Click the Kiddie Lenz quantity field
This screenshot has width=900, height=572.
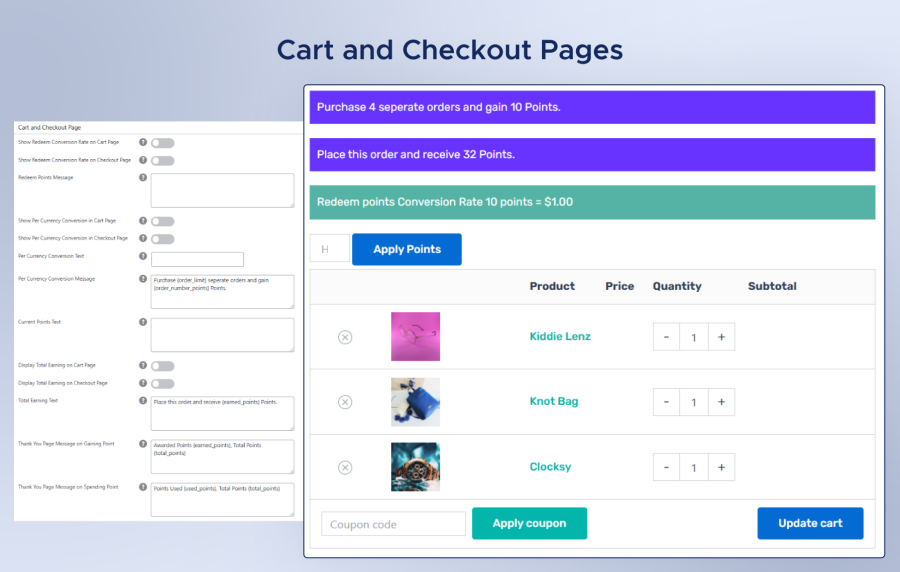[x=694, y=337]
